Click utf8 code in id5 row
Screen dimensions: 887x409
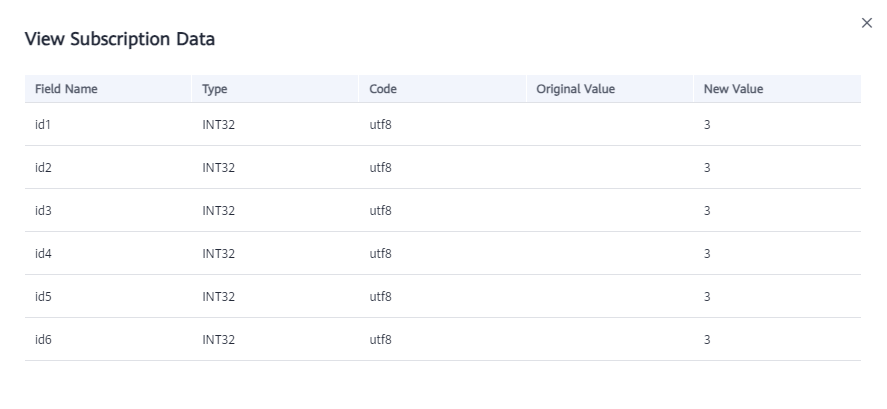click(x=380, y=296)
